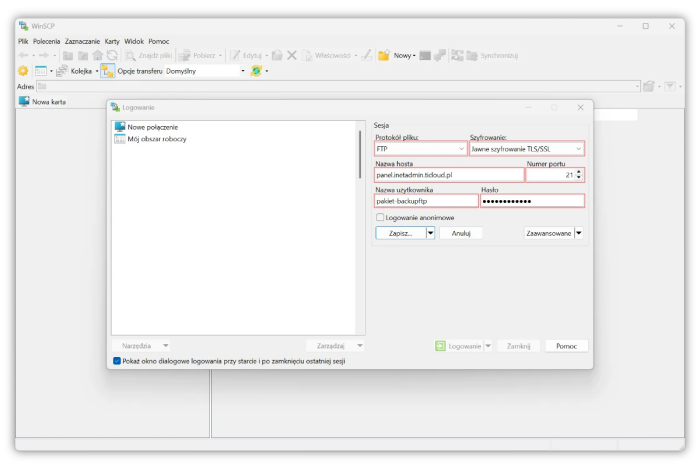Viewport: 700px width, 469px height.
Task: Click the Pomoc button in dialog
Action: point(567,346)
